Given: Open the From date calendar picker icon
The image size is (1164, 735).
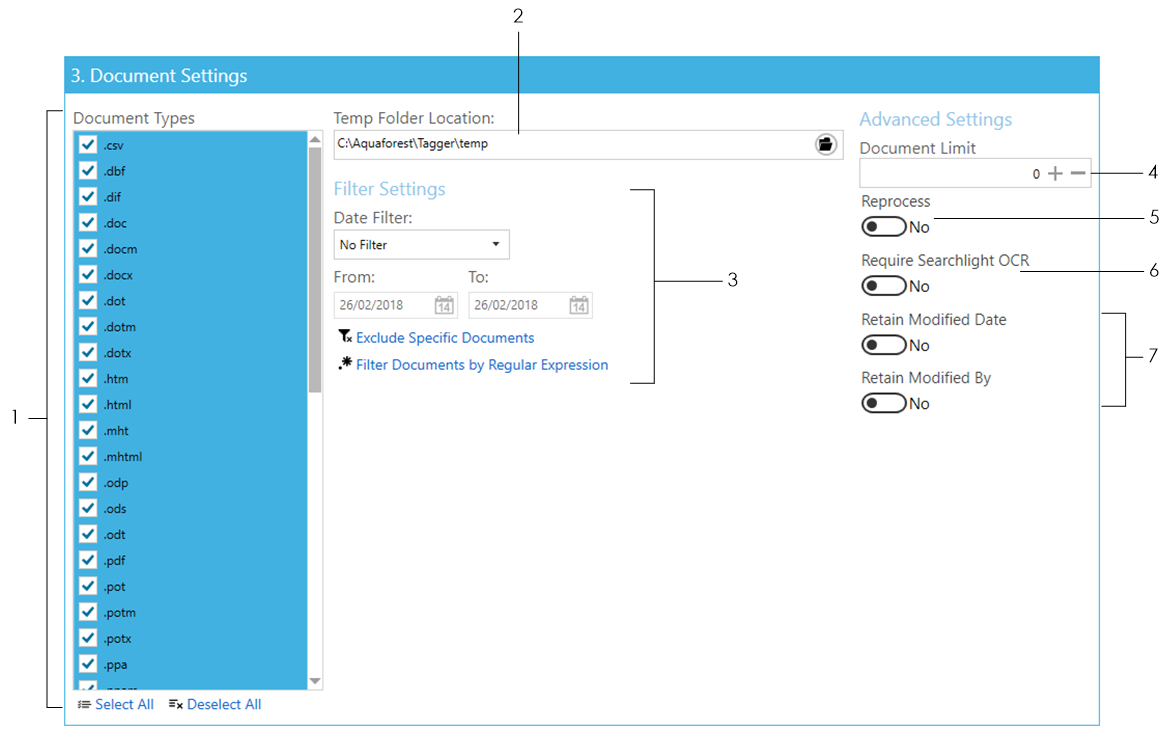Looking at the screenshot, I should click(x=444, y=306).
